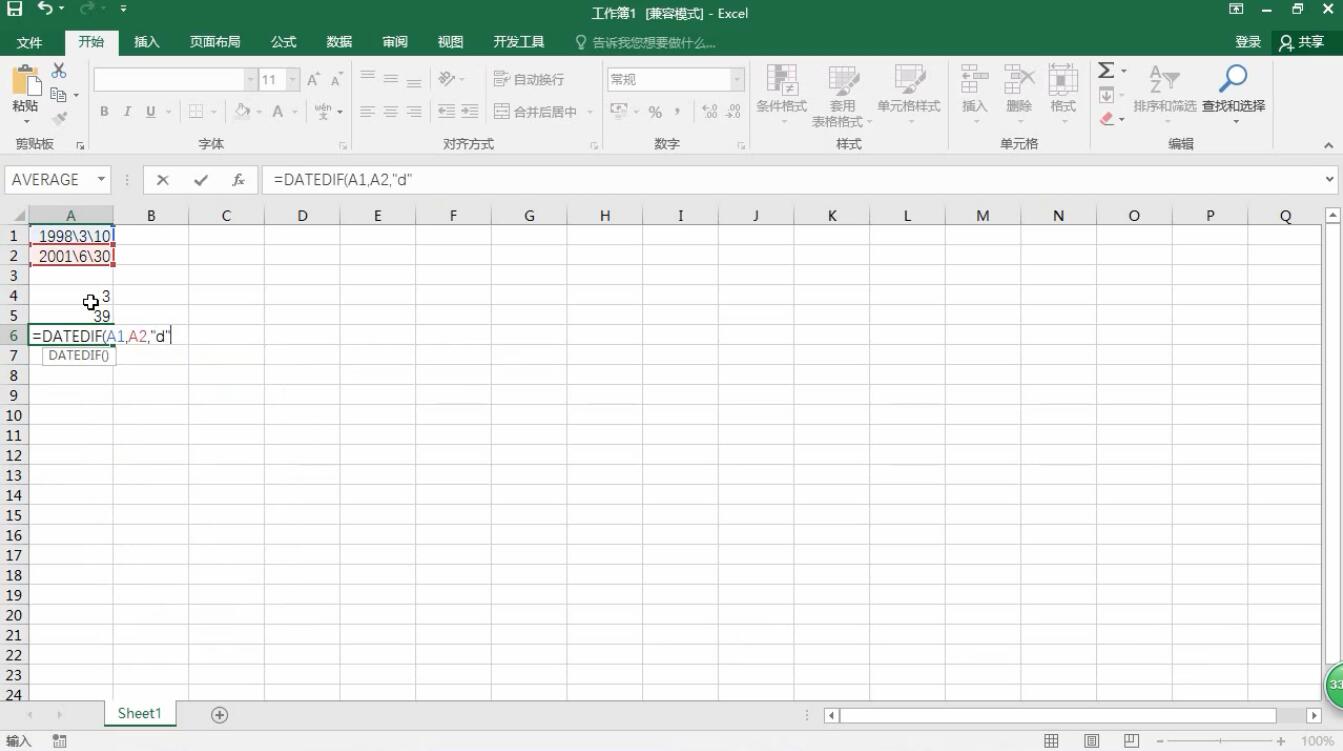The image size is (1343, 751).
Task: Open the Insert Function fx dialog
Action: click(239, 180)
